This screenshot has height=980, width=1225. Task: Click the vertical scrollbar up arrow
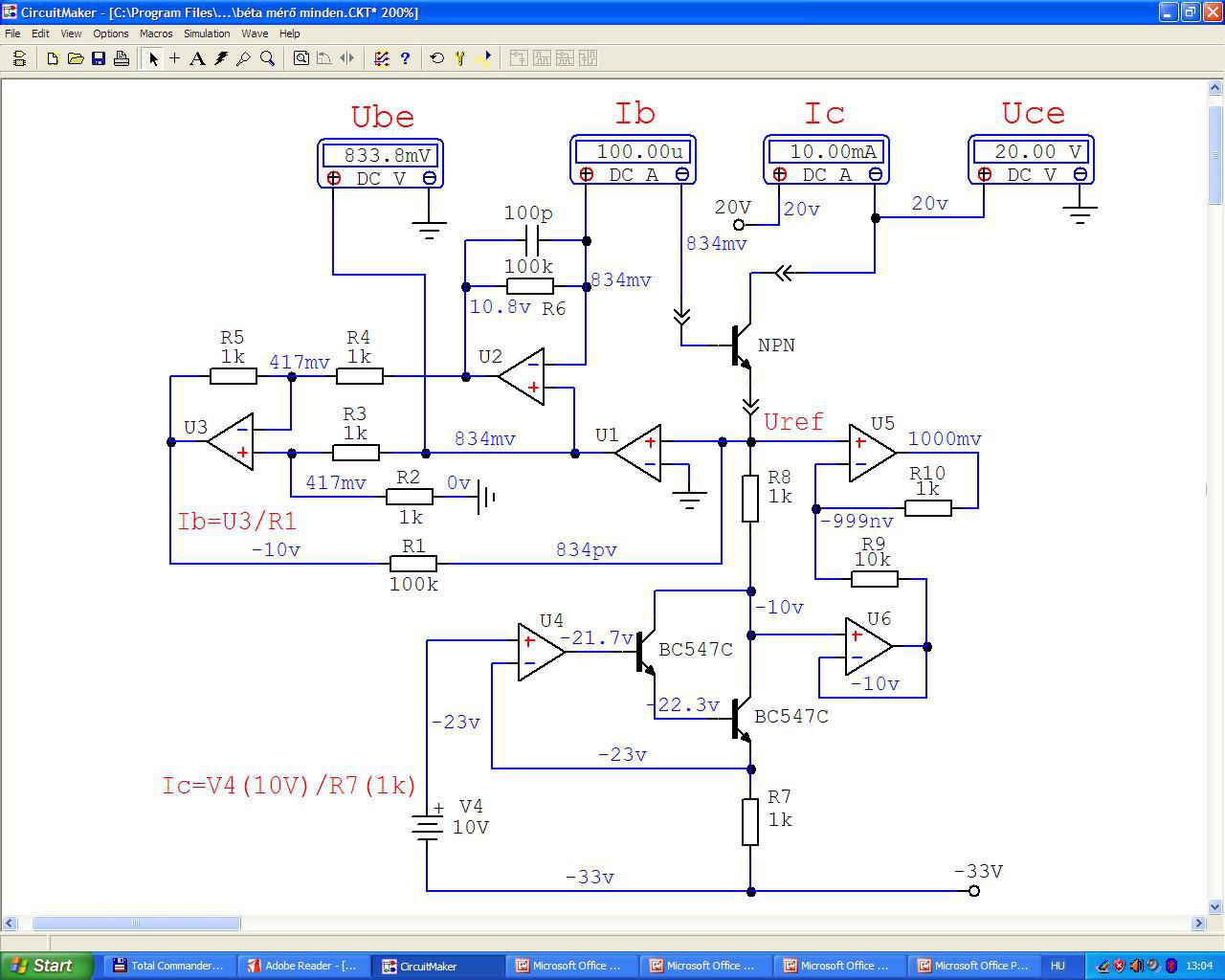pos(1215,87)
